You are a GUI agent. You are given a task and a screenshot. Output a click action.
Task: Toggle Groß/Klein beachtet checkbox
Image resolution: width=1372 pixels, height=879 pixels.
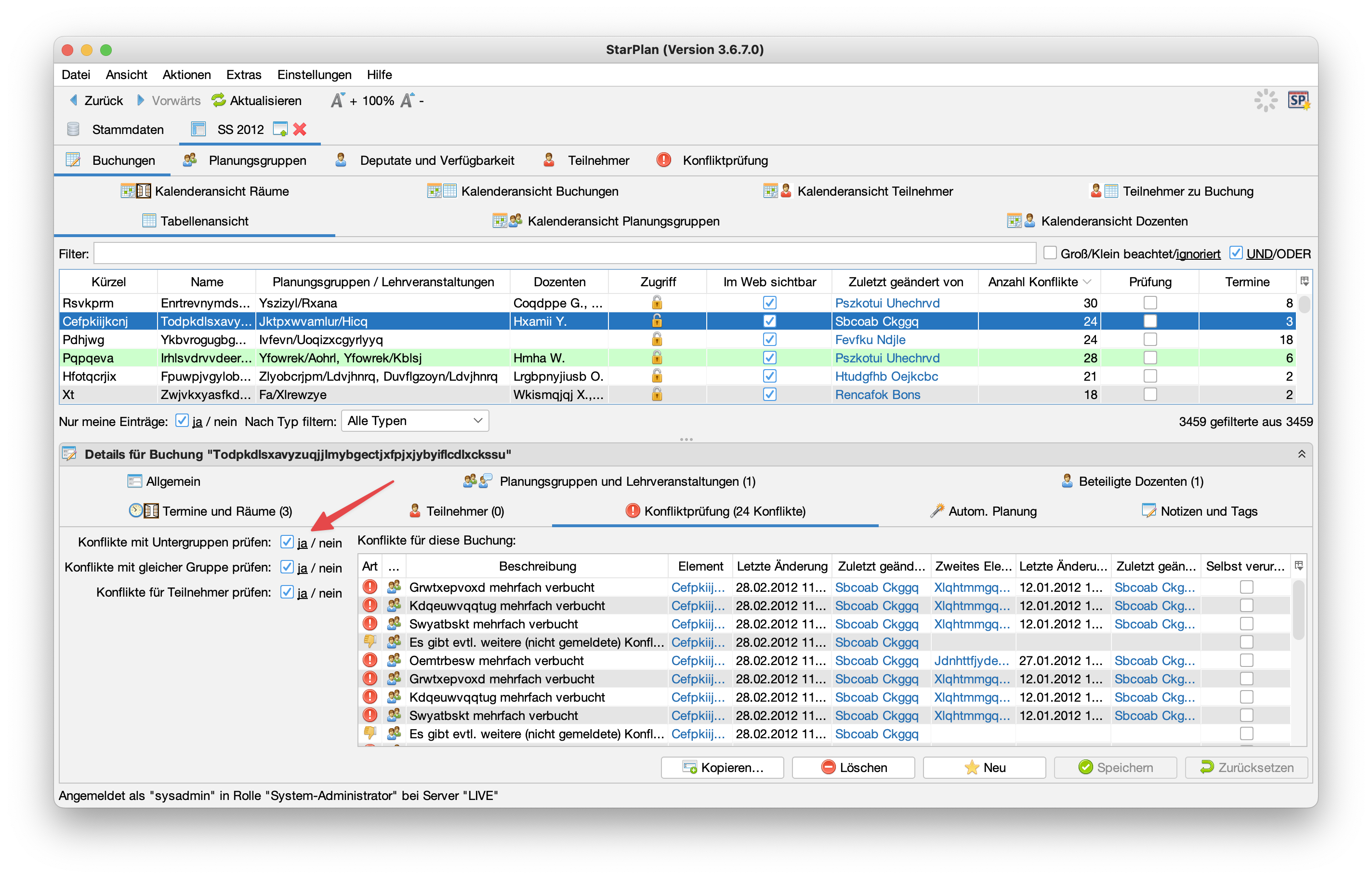(x=1050, y=253)
